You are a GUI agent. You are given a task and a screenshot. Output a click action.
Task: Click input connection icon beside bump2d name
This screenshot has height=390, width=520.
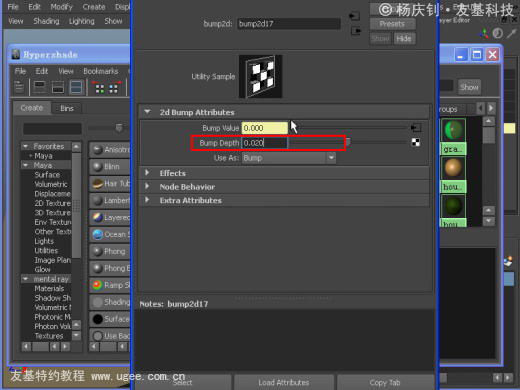355,16
